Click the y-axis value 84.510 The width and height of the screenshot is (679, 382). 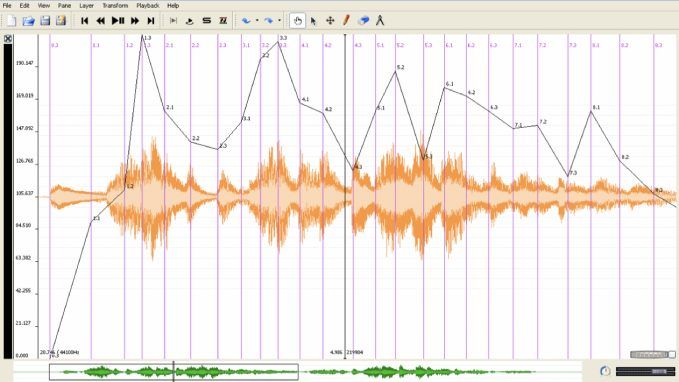tap(23, 226)
